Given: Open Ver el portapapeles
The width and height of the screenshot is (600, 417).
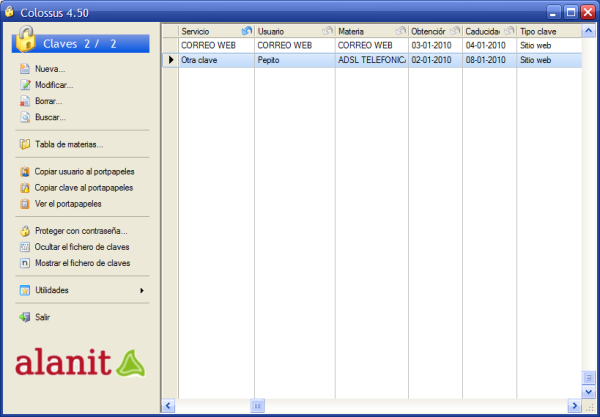Looking at the screenshot, I should click(68, 203).
